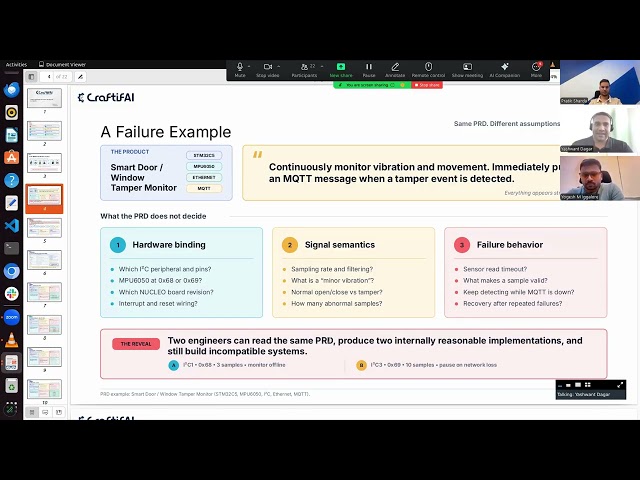The height and width of the screenshot is (480, 640).
Task: Show Applications grid in the dock
Action: pos(11,408)
